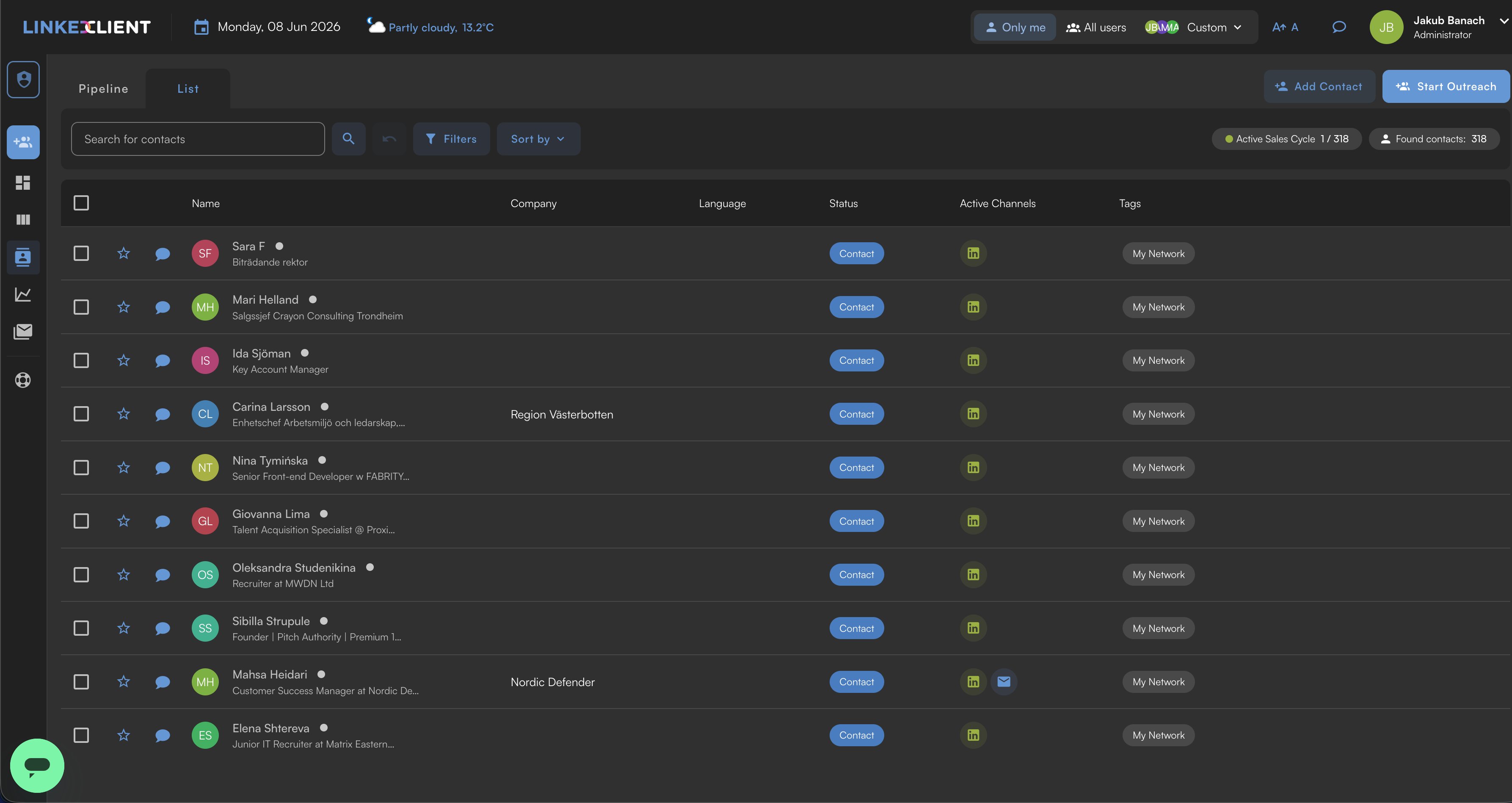
Task: Open the Custom users dropdown
Action: pos(1194,27)
